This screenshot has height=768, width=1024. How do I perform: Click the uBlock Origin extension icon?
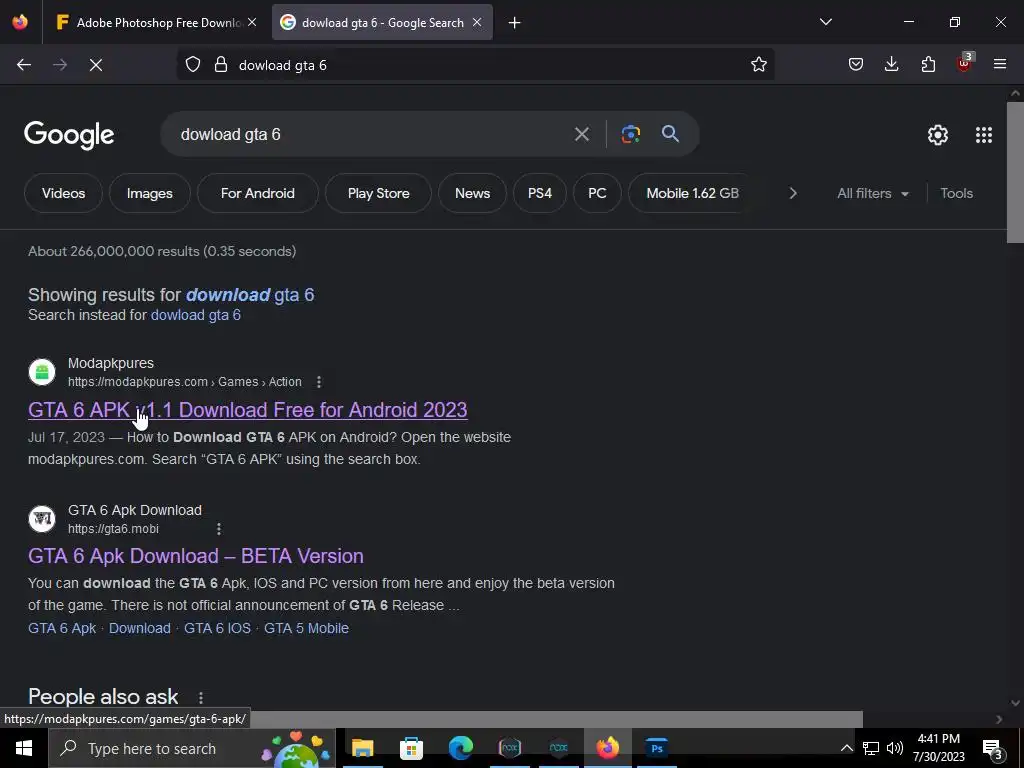click(x=964, y=63)
